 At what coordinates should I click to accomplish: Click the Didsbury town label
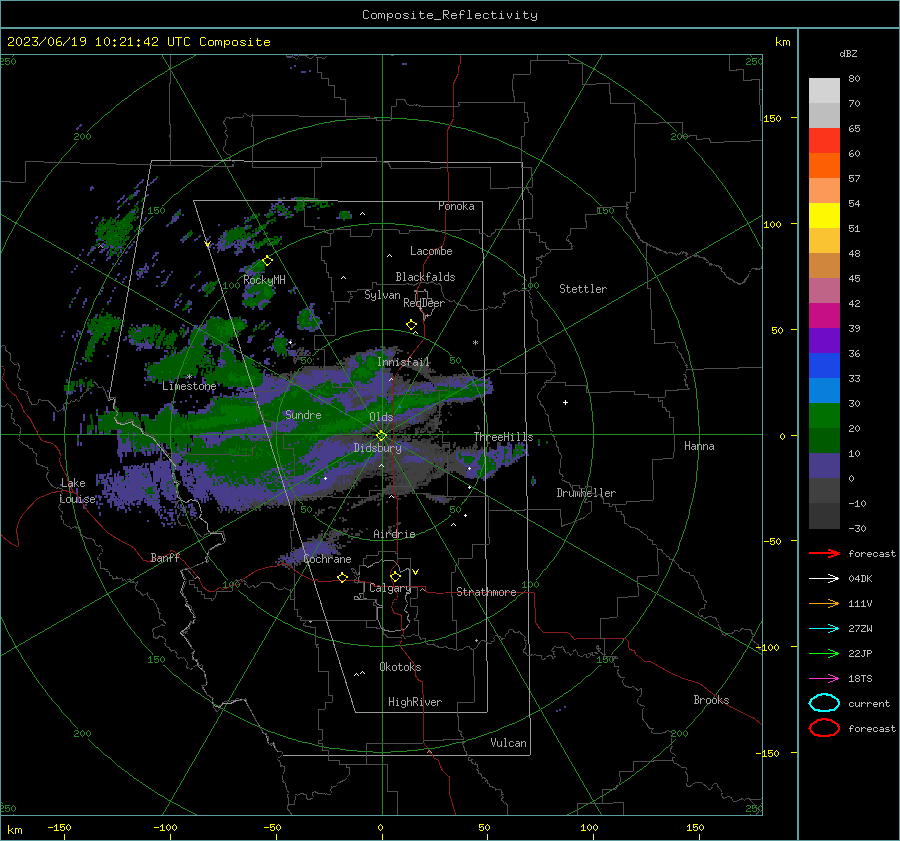coord(377,448)
